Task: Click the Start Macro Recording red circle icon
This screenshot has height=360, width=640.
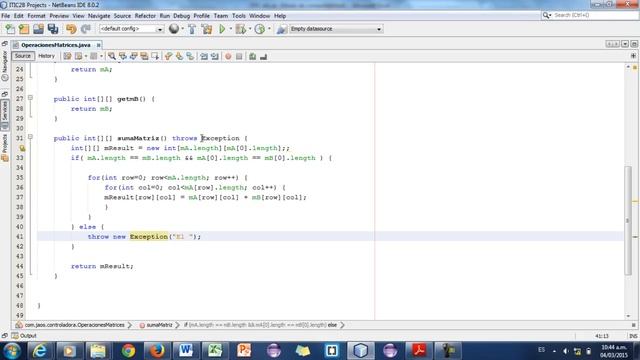Action: 228,56
